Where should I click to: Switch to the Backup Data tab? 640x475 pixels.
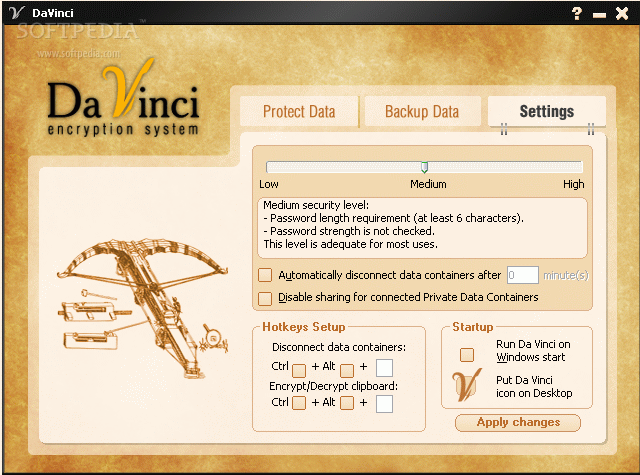click(422, 111)
